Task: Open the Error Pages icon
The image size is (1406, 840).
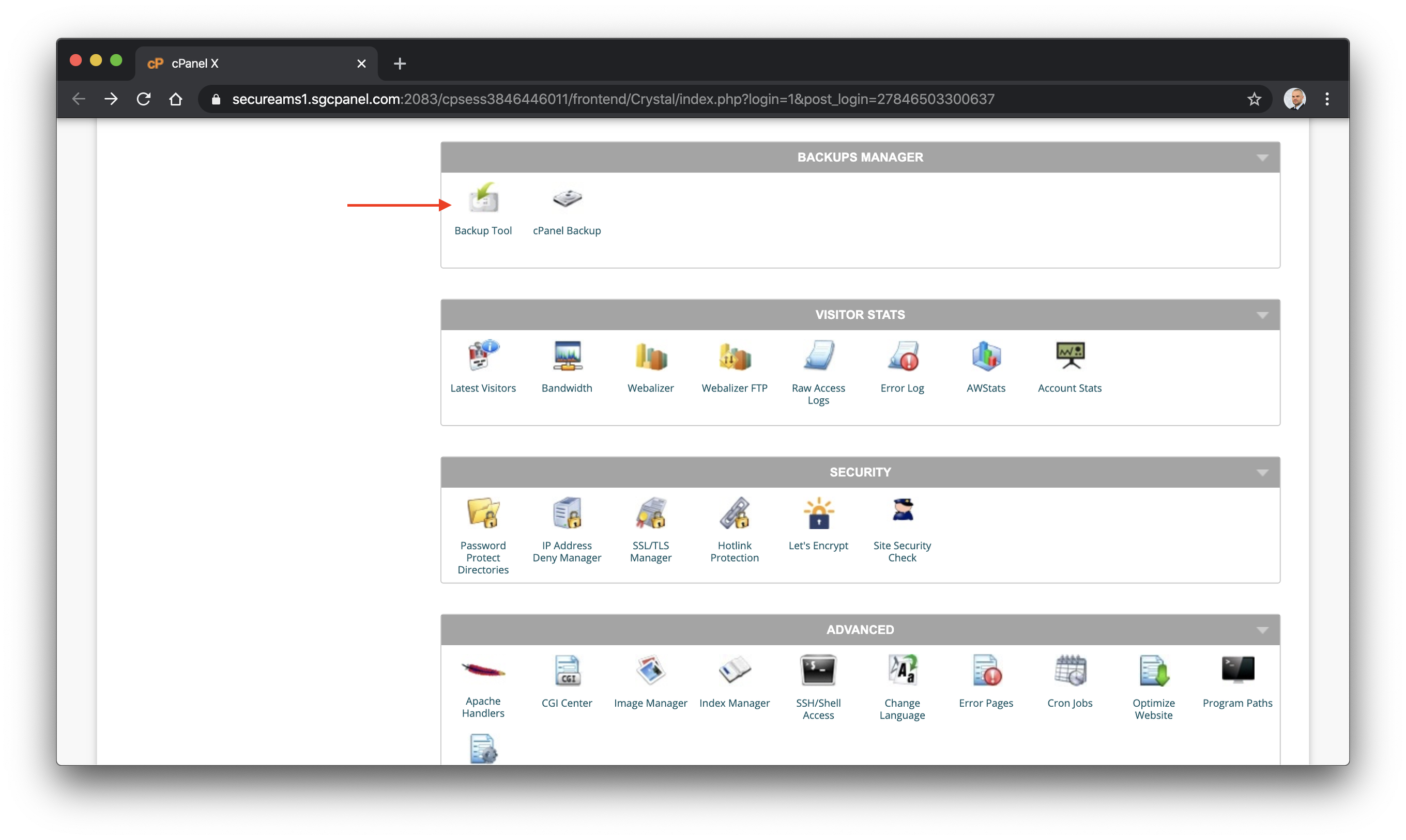Action: 986,670
